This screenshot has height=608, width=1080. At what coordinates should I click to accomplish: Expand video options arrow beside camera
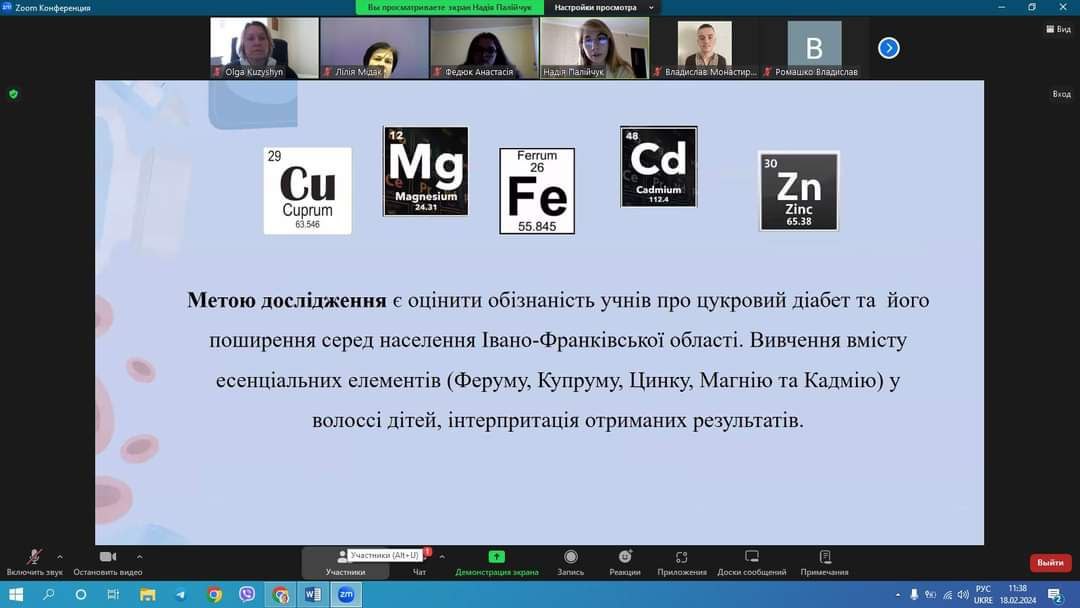click(139, 557)
